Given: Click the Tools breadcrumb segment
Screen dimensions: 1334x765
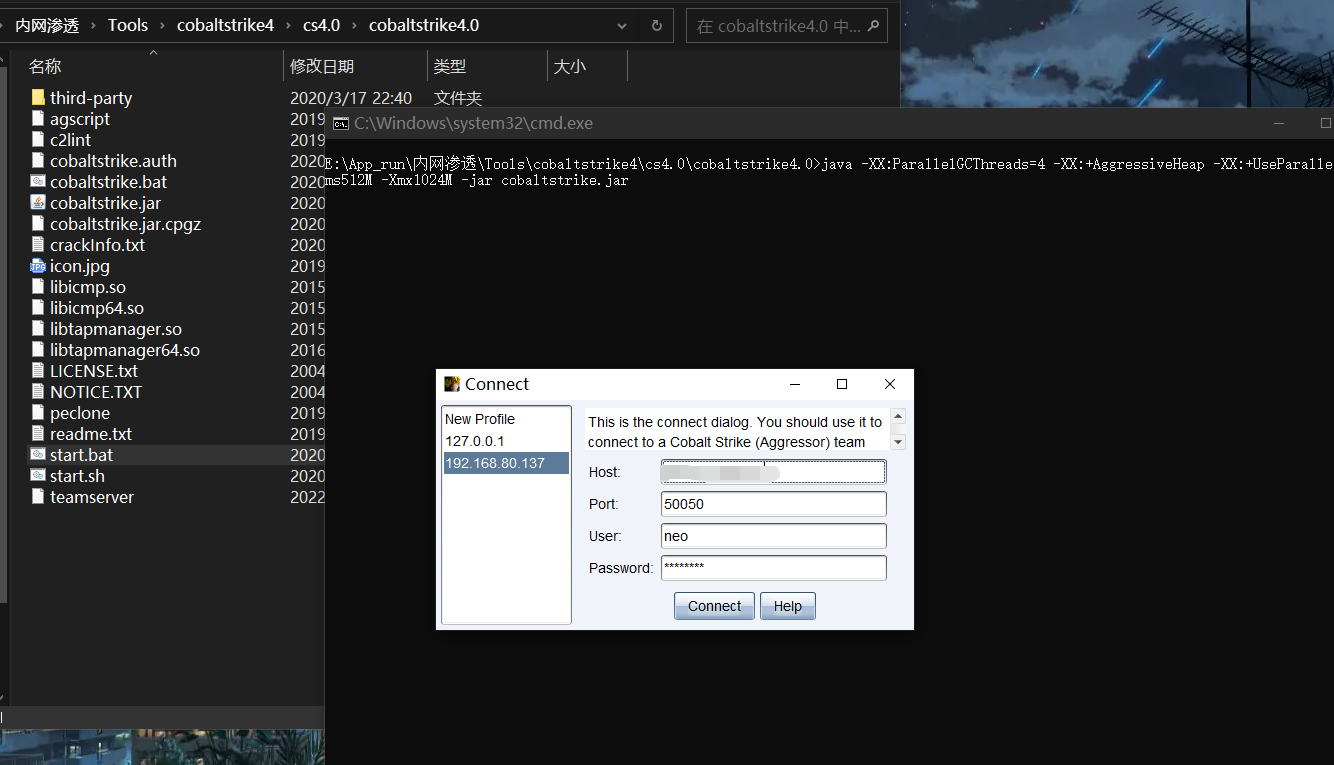Looking at the screenshot, I should [128, 25].
